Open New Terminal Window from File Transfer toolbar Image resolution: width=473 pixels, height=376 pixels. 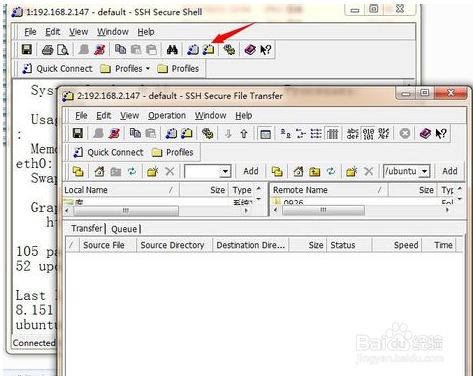pyautogui.click(x=171, y=134)
